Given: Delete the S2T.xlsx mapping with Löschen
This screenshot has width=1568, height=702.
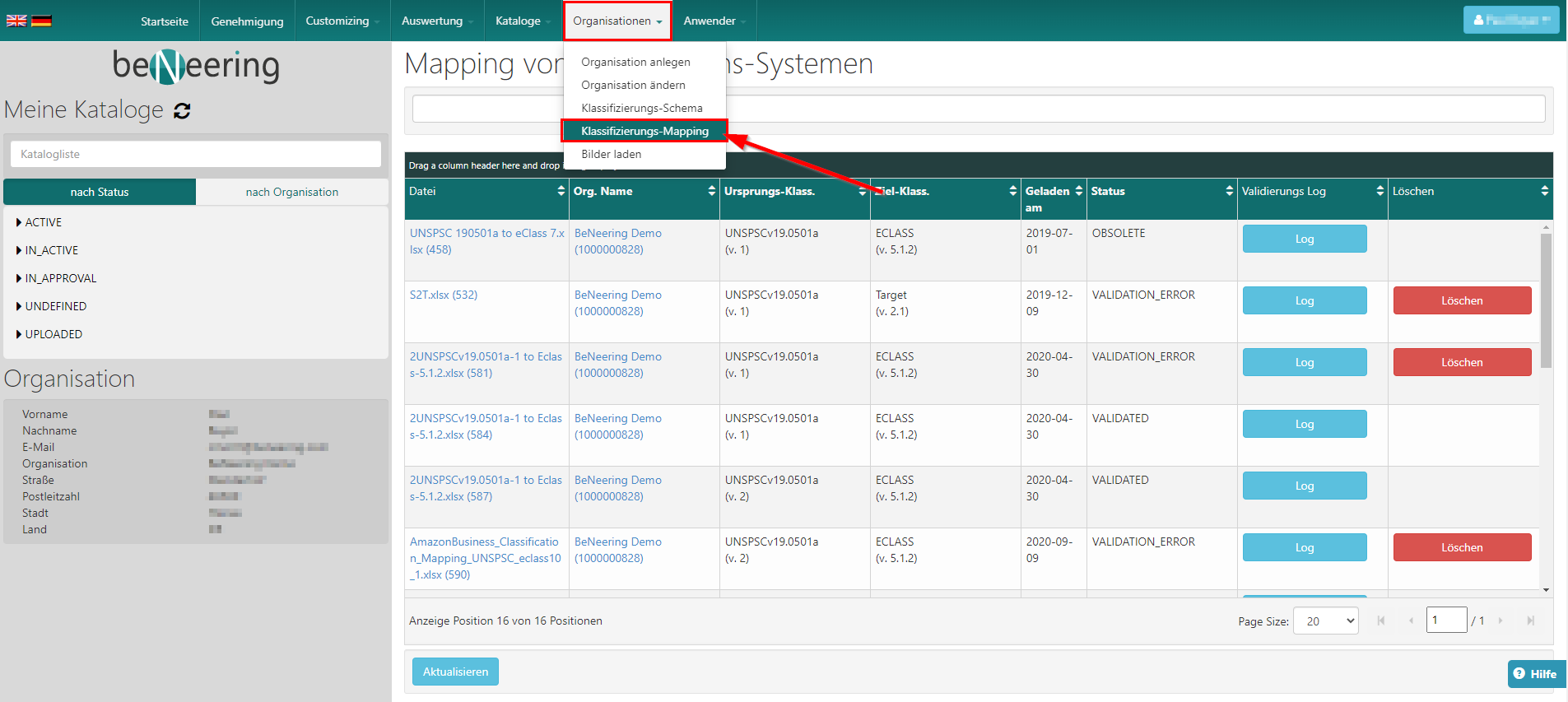Looking at the screenshot, I should (x=1461, y=300).
